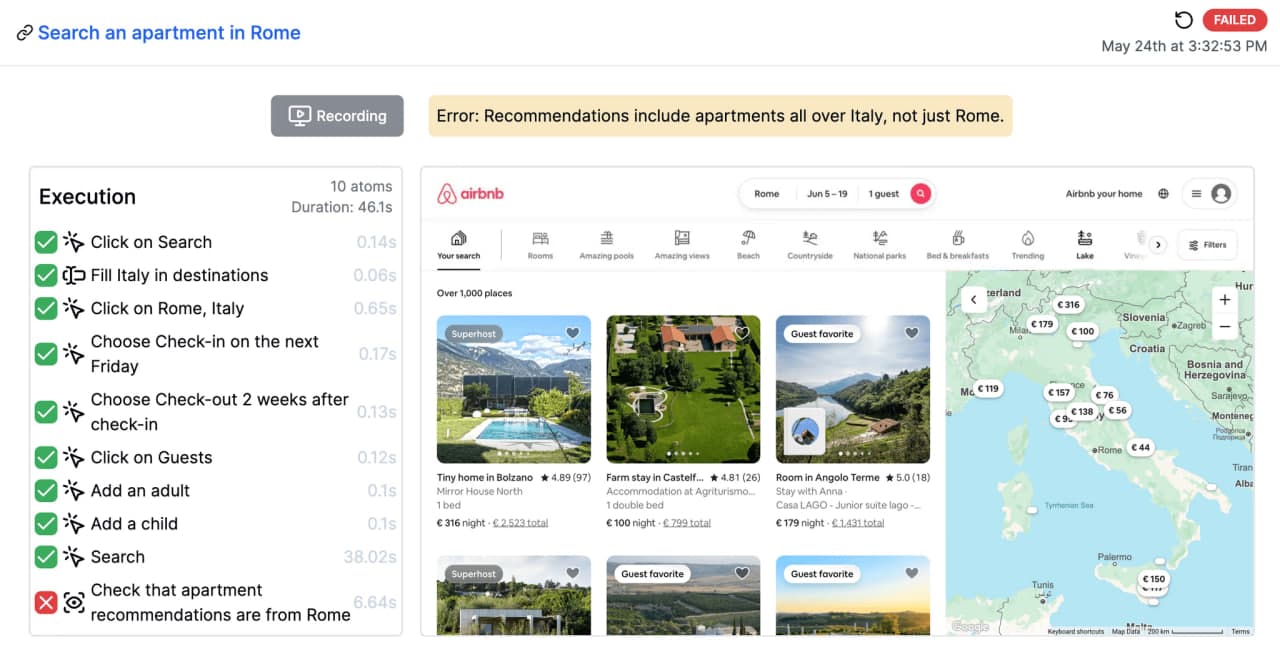Image resolution: width=1280 pixels, height=645 pixels.
Task: Open the Room in Angolo Terme photo
Action: point(853,389)
